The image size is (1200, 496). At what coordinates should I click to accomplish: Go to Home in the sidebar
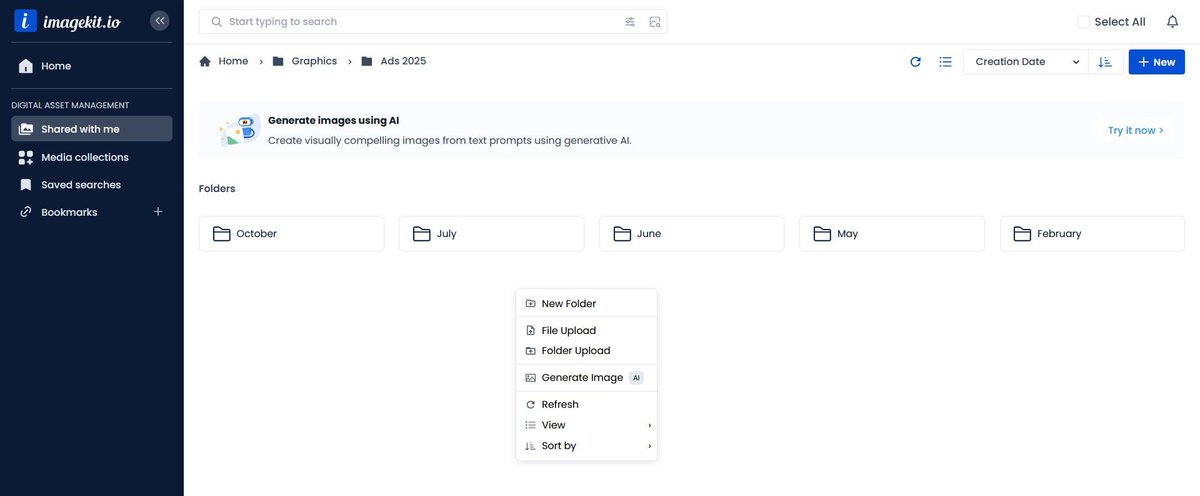tap(92, 66)
